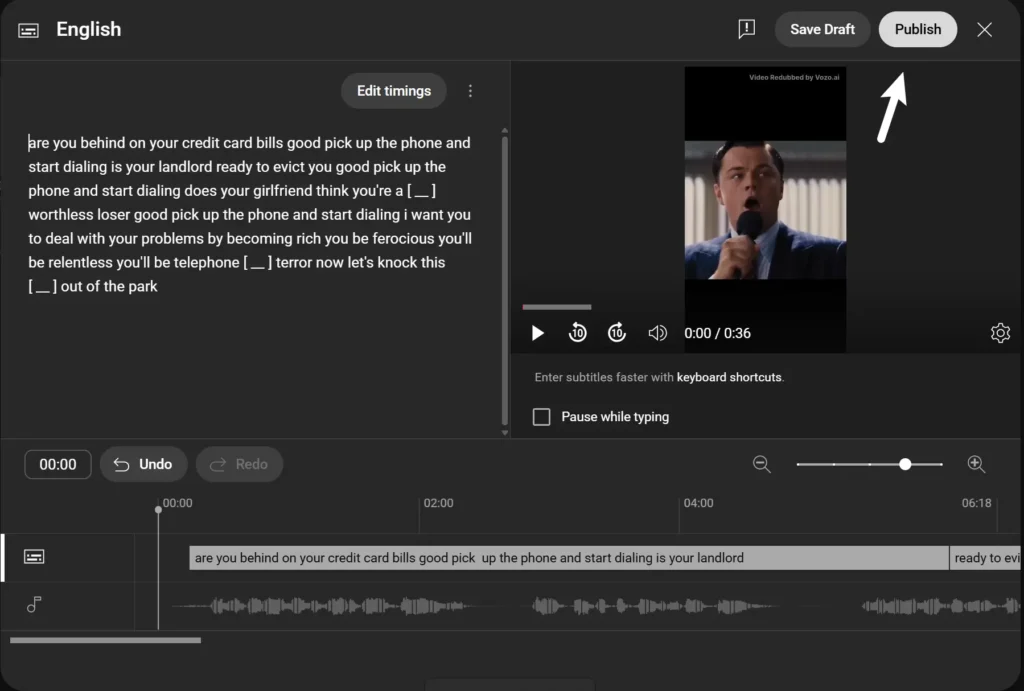The width and height of the screenshot is (1024, 691).
Task: Skip forward 10 seconds
Action: tap(616, 332)
